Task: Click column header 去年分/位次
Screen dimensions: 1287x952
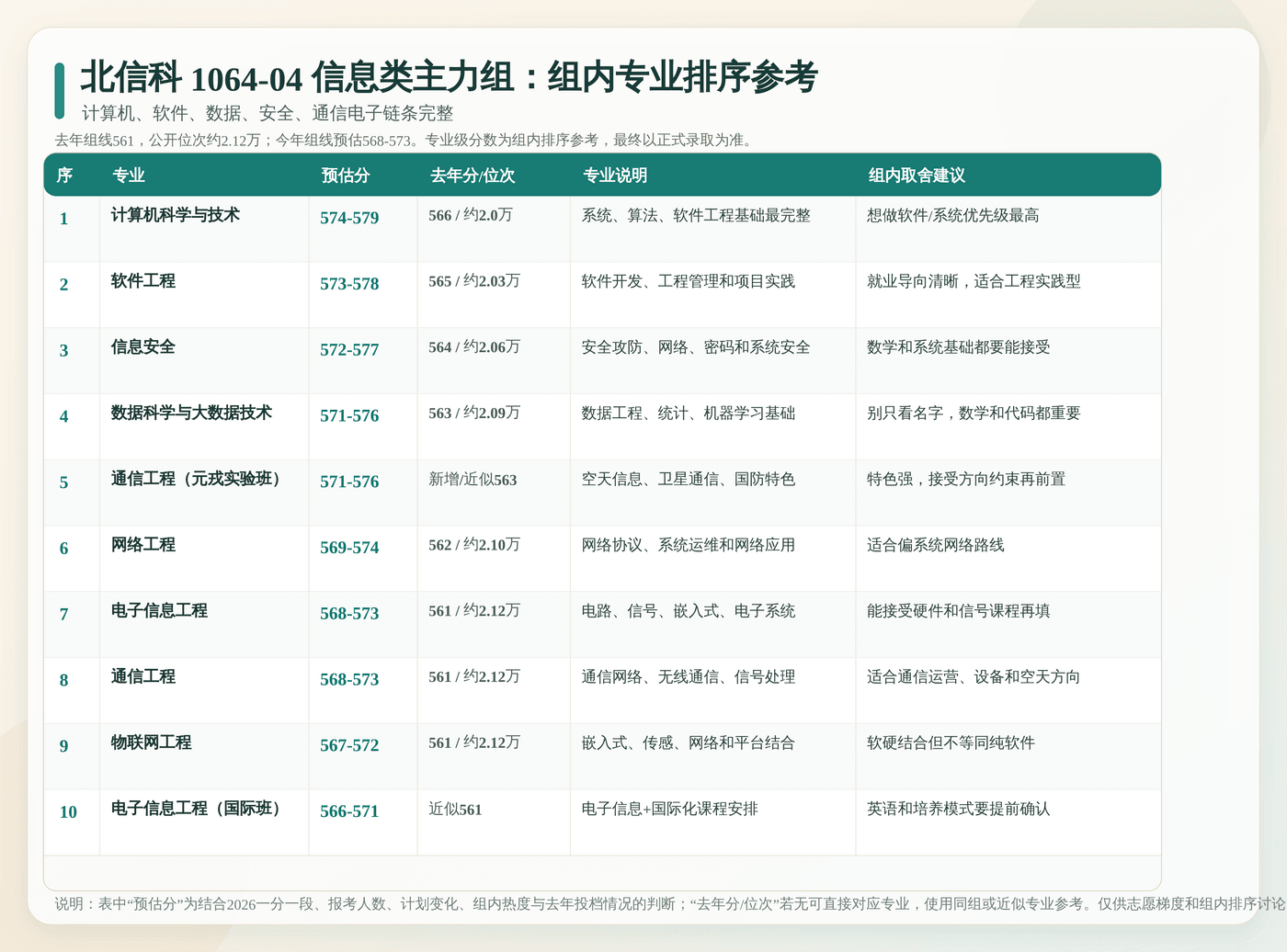Action: [x=473, y=176]
